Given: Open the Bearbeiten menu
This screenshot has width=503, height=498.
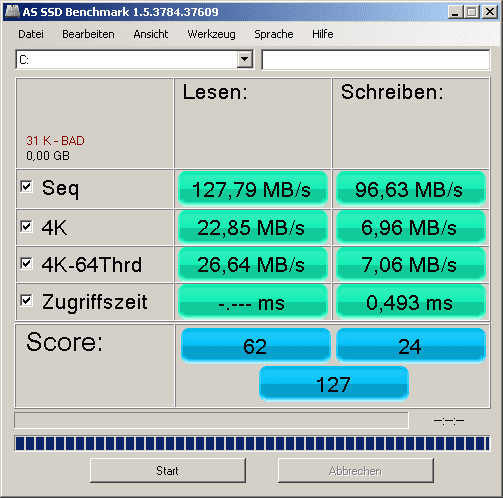Looking at the screenshot, I should 88,34.
